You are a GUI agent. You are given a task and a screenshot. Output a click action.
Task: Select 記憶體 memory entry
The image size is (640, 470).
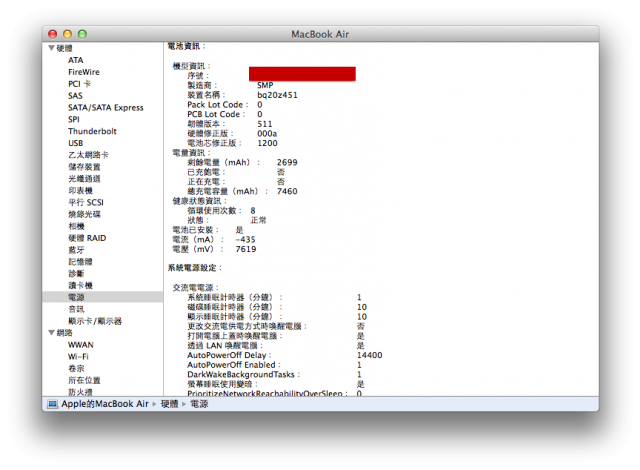click(x=80, y=262)
